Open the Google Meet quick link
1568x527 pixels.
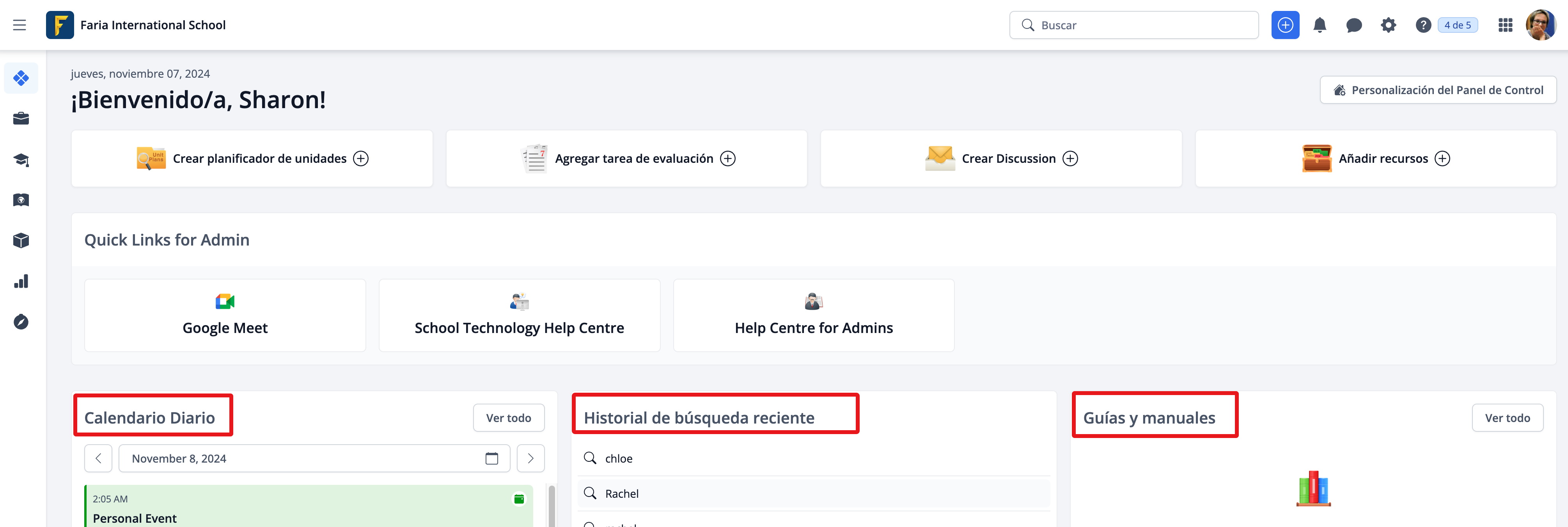coord(225,315)
